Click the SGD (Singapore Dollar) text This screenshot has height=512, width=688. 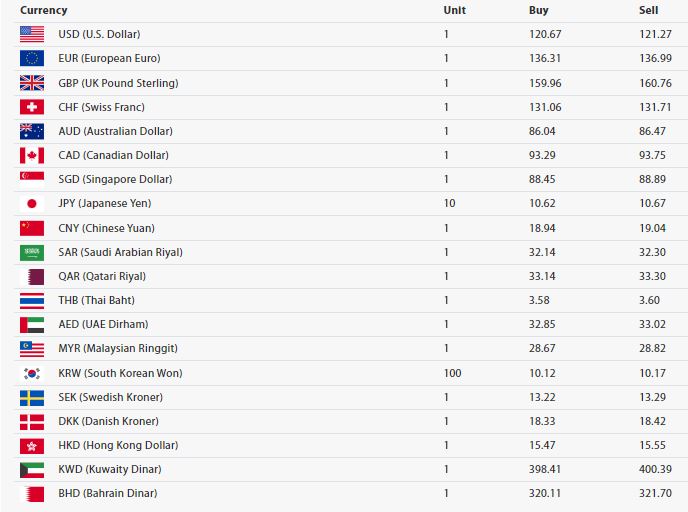[115, 179]
